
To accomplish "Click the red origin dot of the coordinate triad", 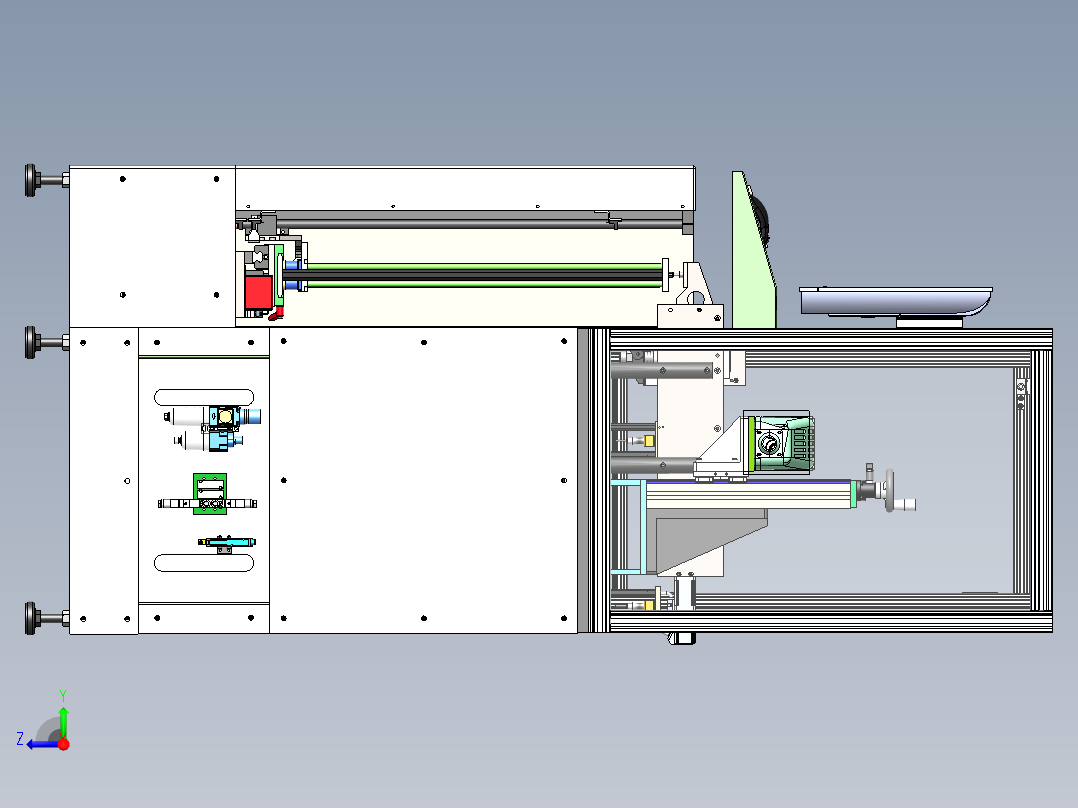I will coord(64,744).
